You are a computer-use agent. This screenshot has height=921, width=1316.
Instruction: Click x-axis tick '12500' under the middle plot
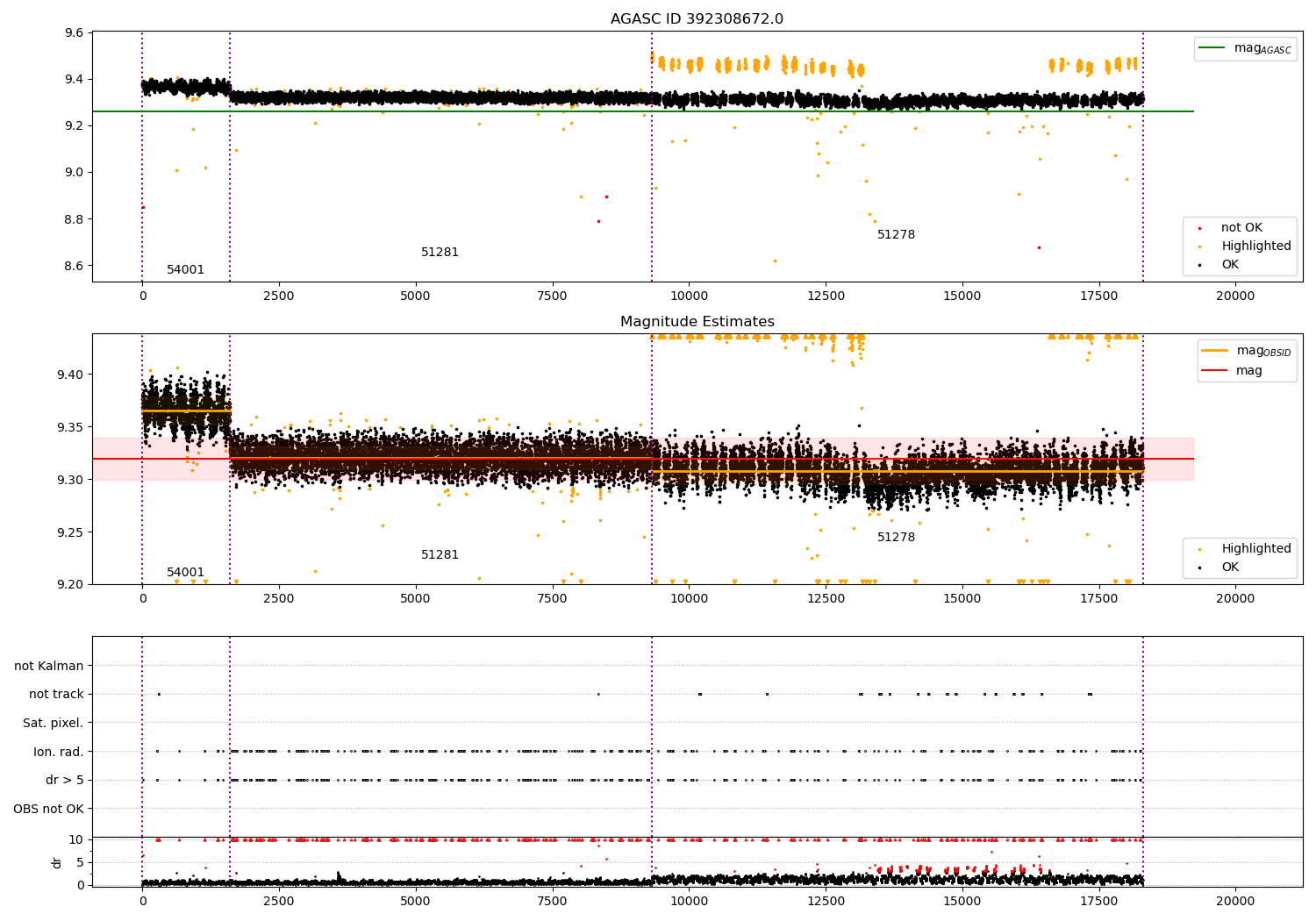[x=826, y=599]
